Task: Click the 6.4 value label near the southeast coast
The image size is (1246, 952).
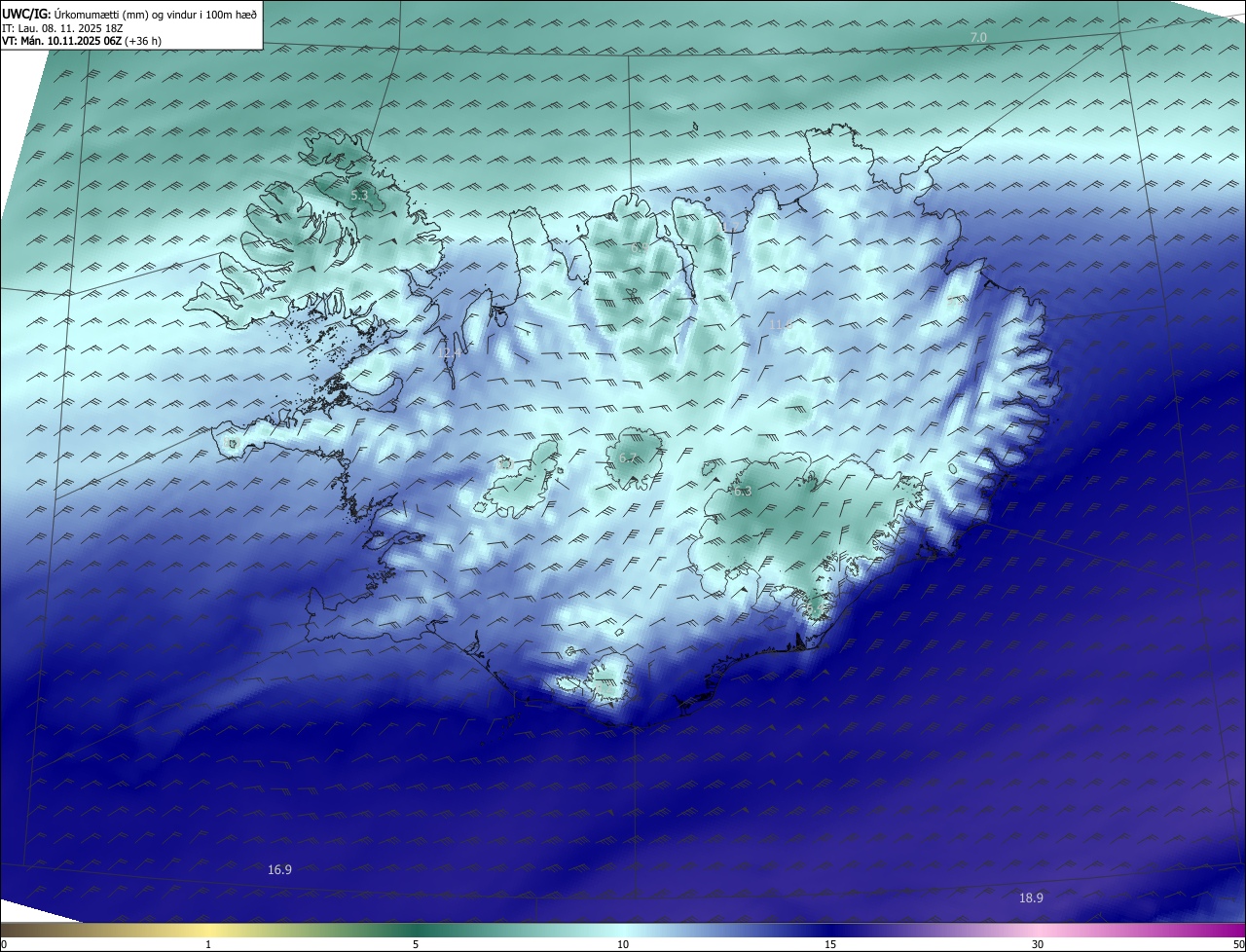Action: 814,610
